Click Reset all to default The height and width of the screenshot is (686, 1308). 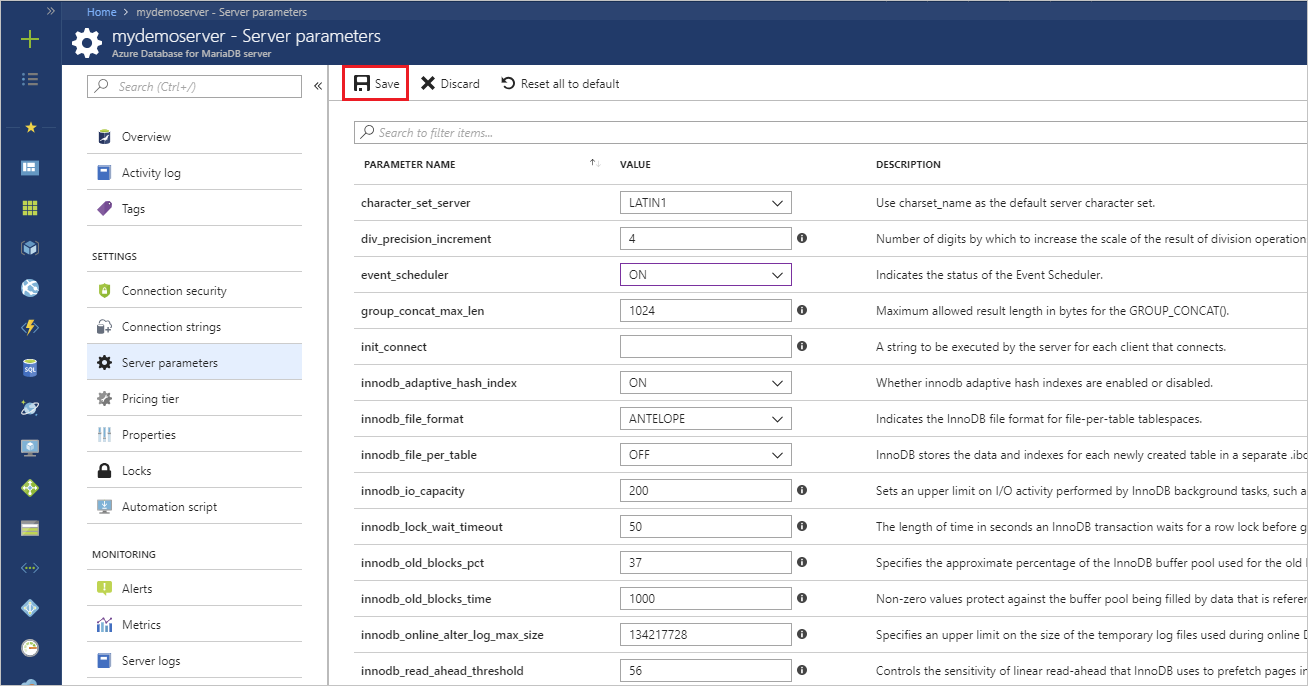pyautogui.click(x=560, y=84)
